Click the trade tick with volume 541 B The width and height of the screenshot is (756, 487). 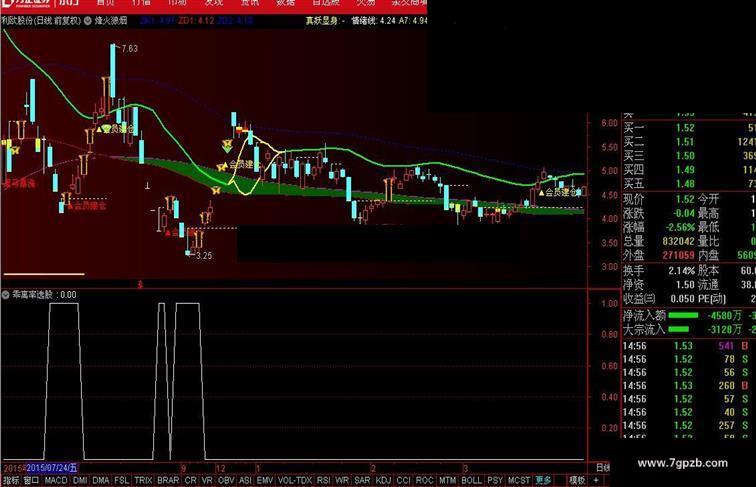pos(686,346)
